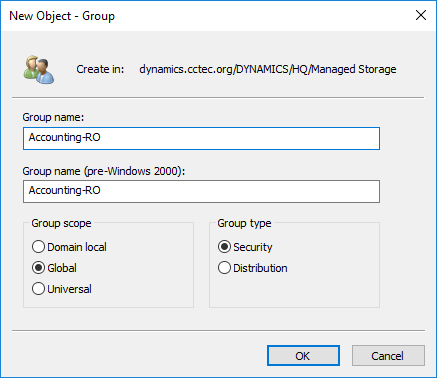The height and width of the screenshot is (378, 437).
Task: Focus the pre-Windows 2000 name field
Action: (x=201, y=191)
